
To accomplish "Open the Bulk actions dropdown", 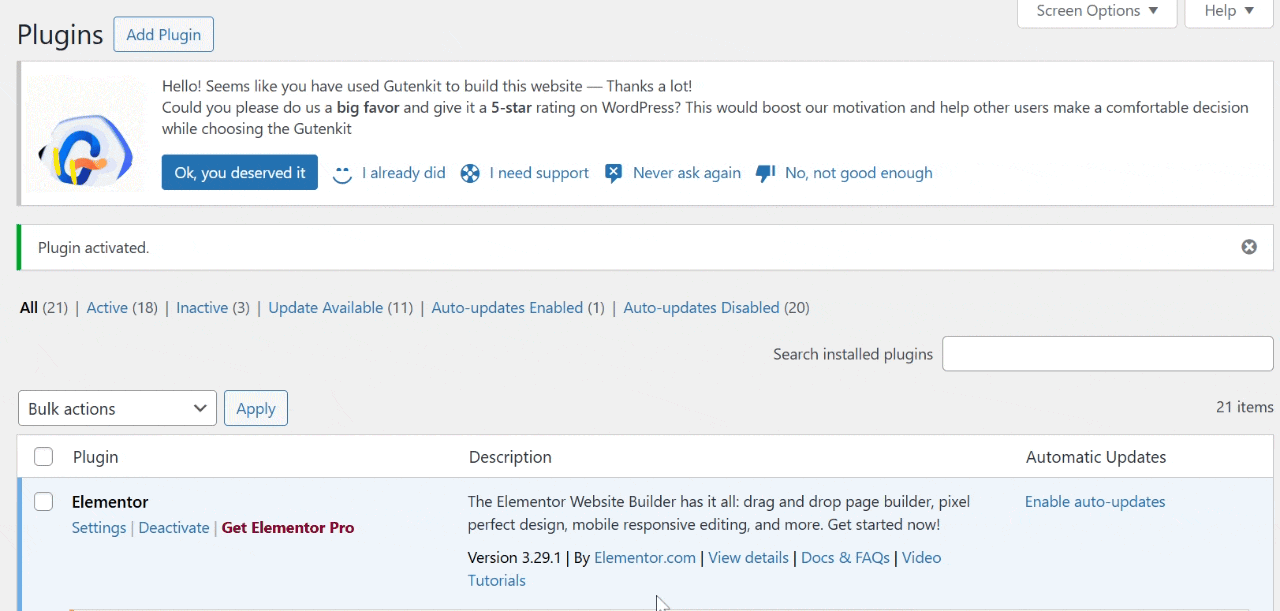I will 117,408.
